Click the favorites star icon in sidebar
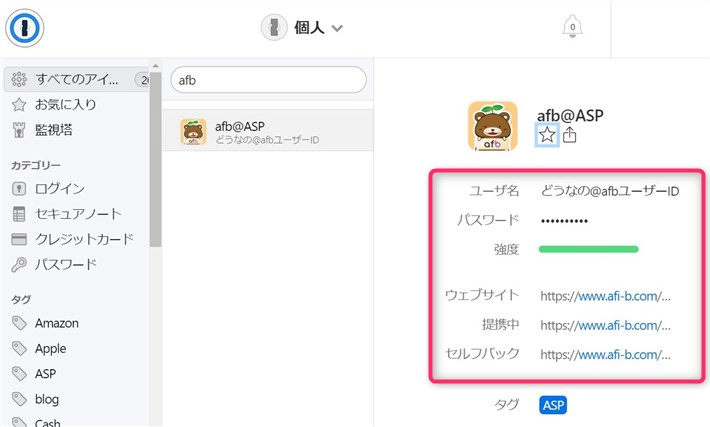Viewport: 710px width, 427px height. [x=19, y=105]
